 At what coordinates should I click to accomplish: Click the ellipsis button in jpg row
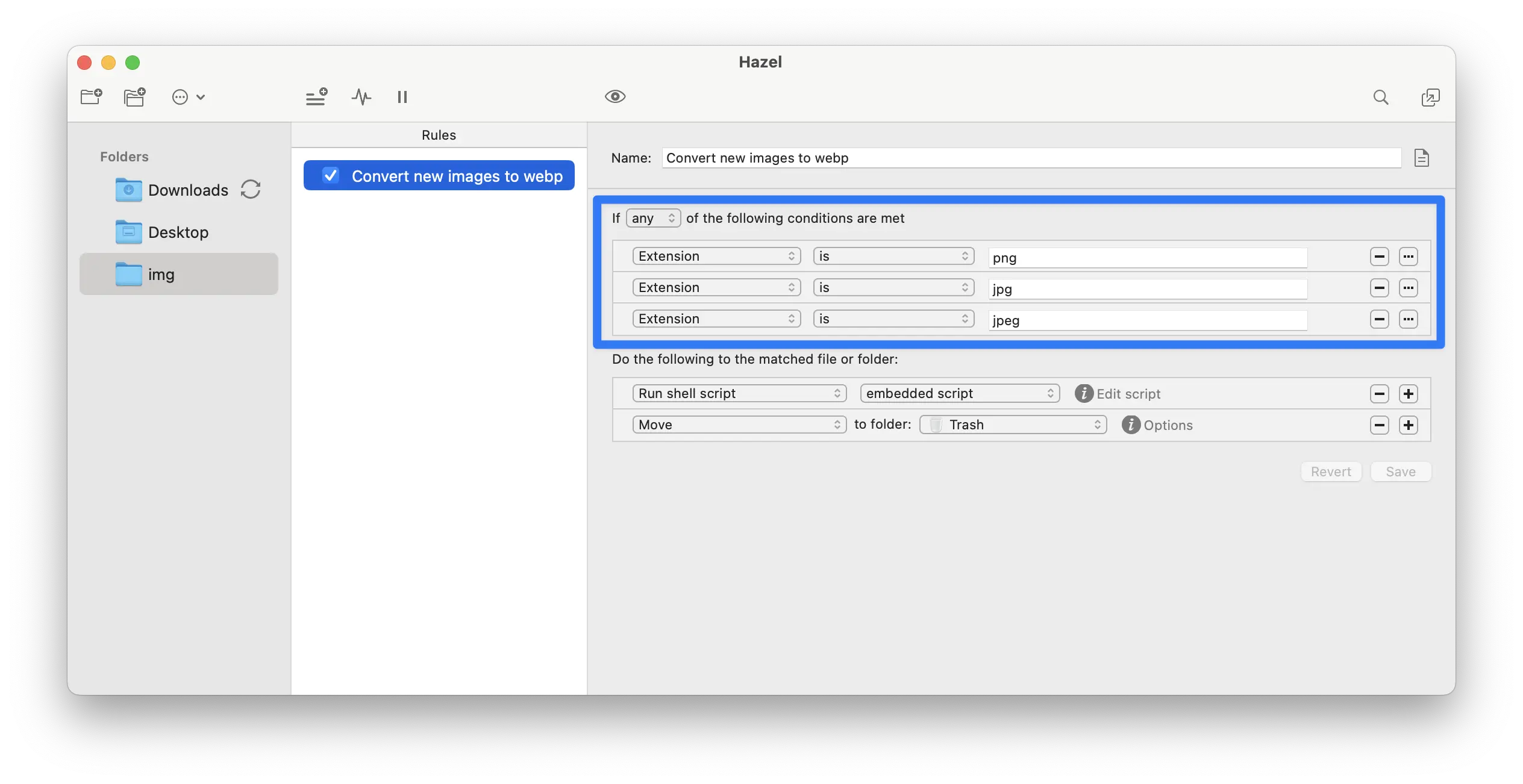(1409, 288)
